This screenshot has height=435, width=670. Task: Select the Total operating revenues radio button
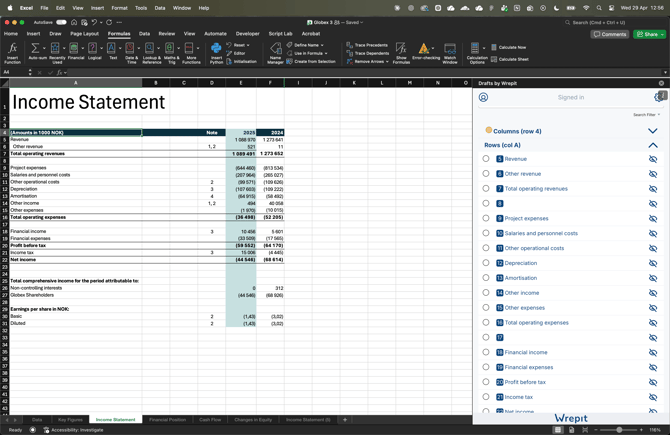point(486,188)
